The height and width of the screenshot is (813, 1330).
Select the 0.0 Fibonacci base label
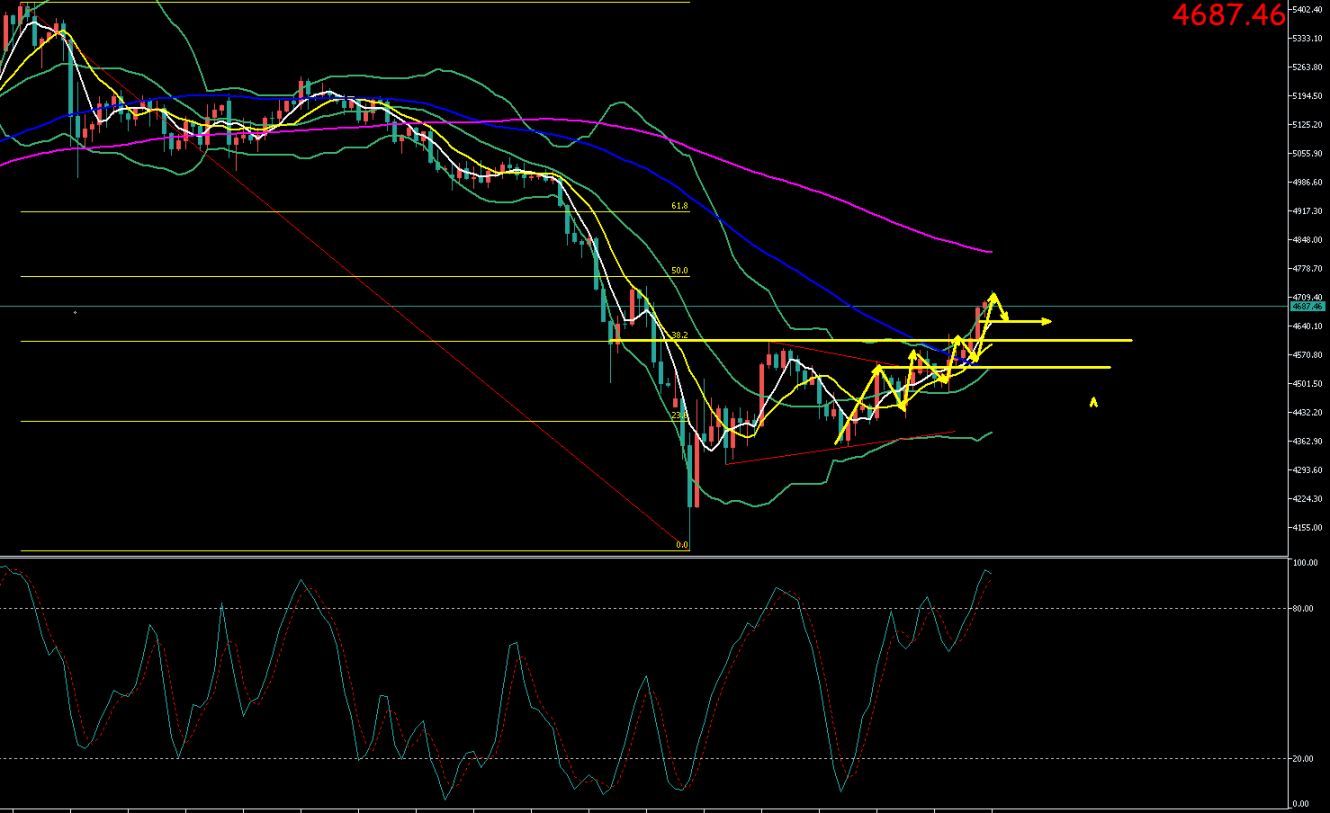coord(681,545)
